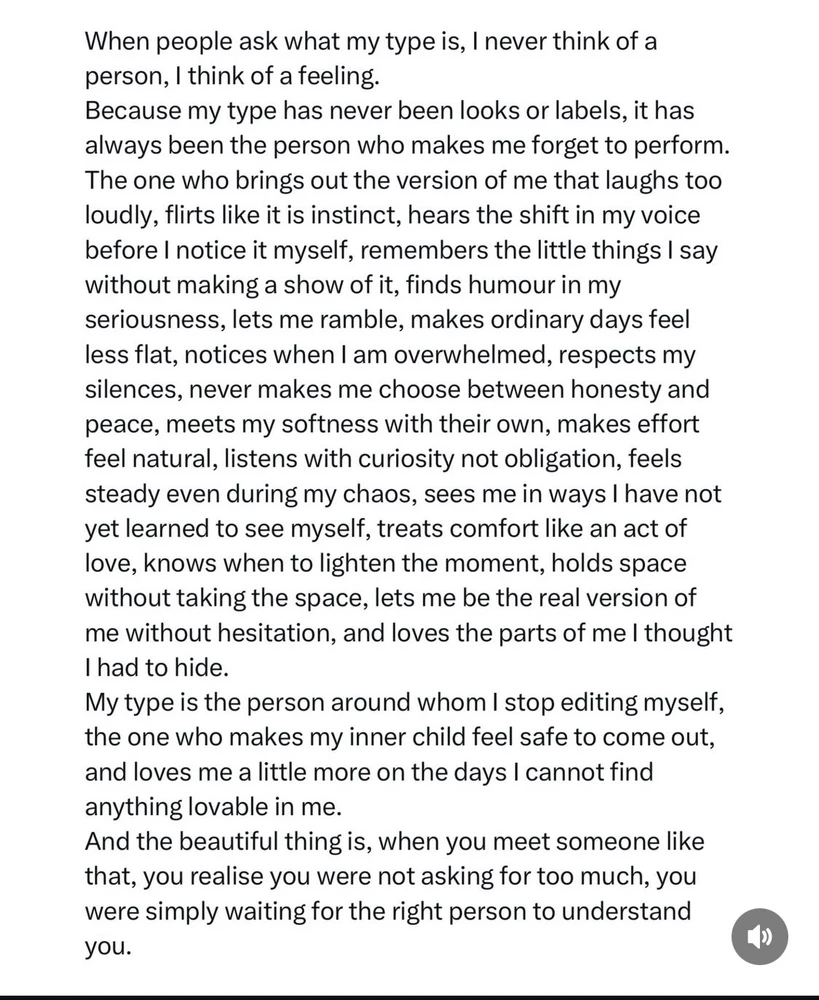Click the line beginning 'before I notice it myself'
The width and height of the screenshot is (819, 1000).
(x=401, y=250)
